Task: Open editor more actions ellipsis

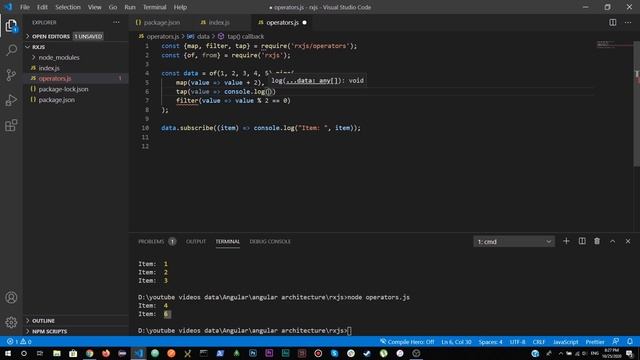Action: point(628,22)
